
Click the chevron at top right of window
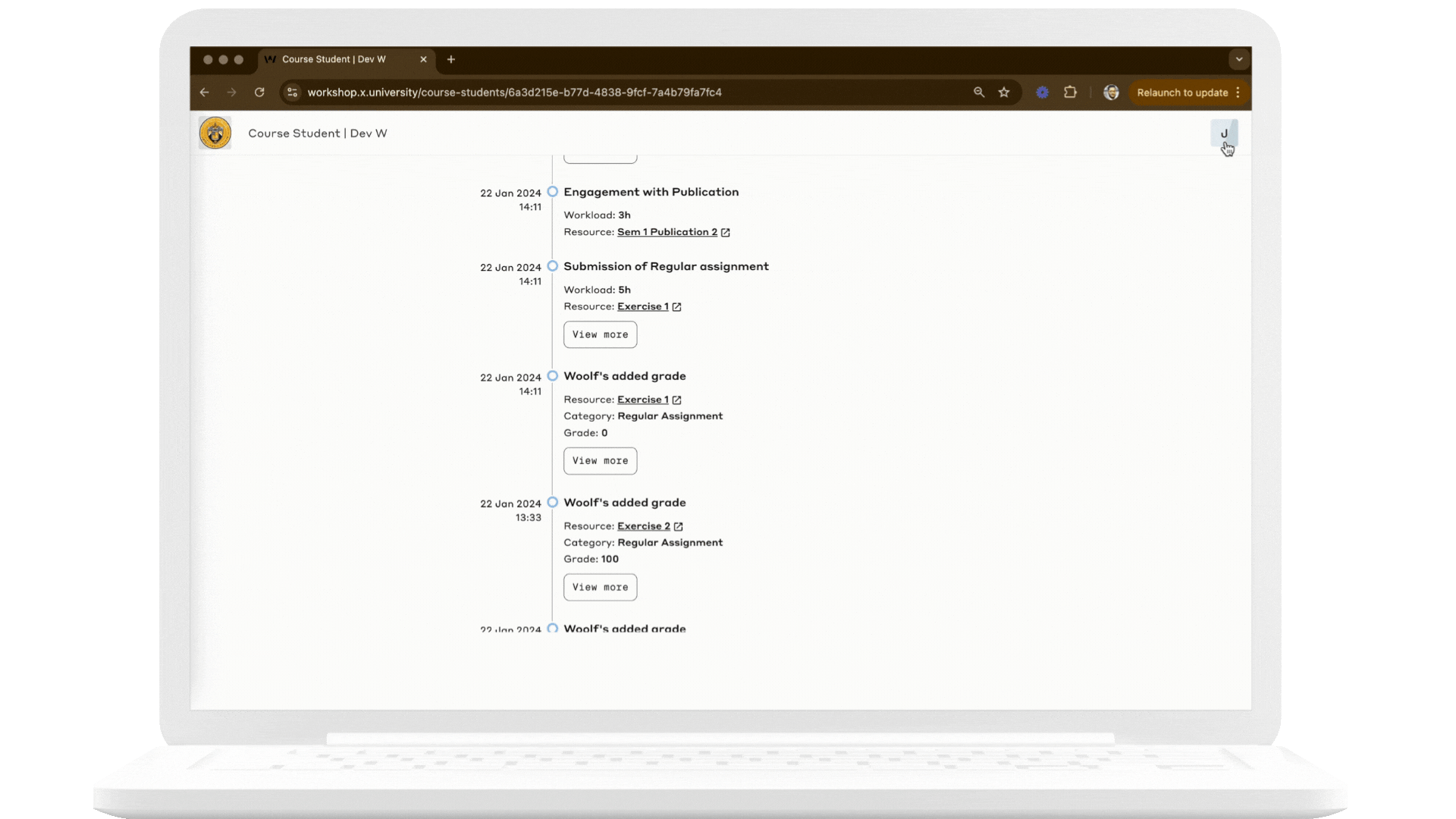tap(1239, 59)
